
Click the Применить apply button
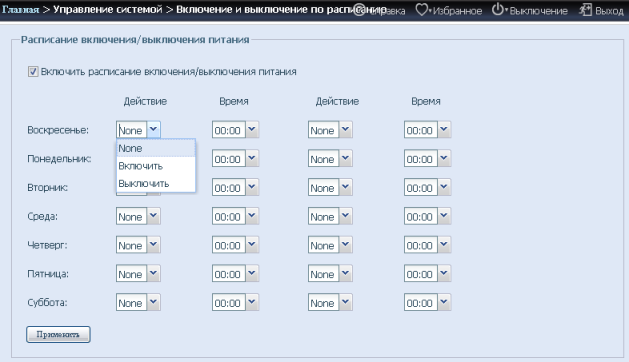point(58,334)
